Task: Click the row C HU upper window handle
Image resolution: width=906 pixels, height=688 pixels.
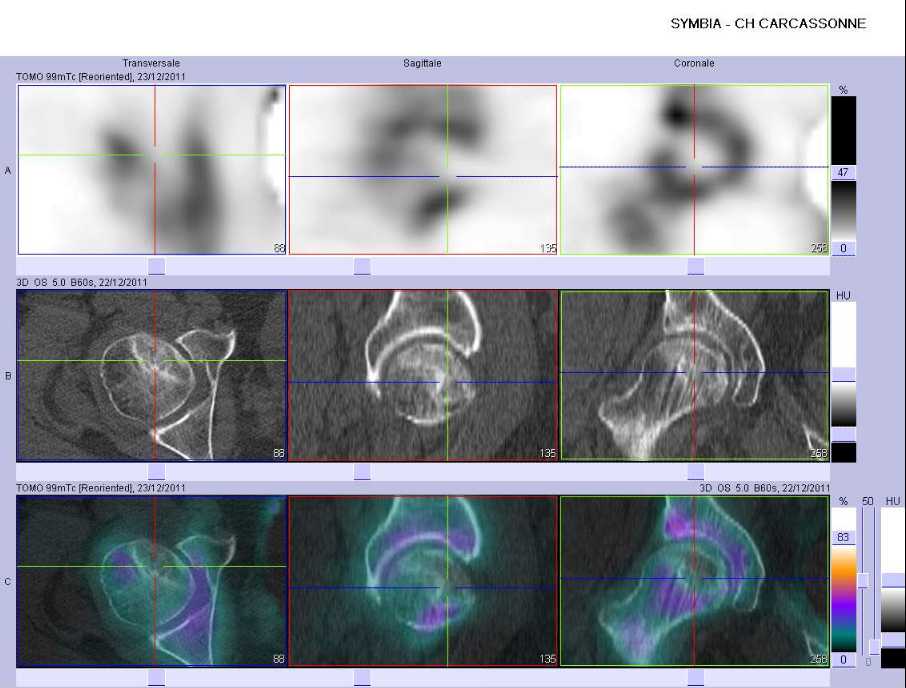Action: pos(893,581)
